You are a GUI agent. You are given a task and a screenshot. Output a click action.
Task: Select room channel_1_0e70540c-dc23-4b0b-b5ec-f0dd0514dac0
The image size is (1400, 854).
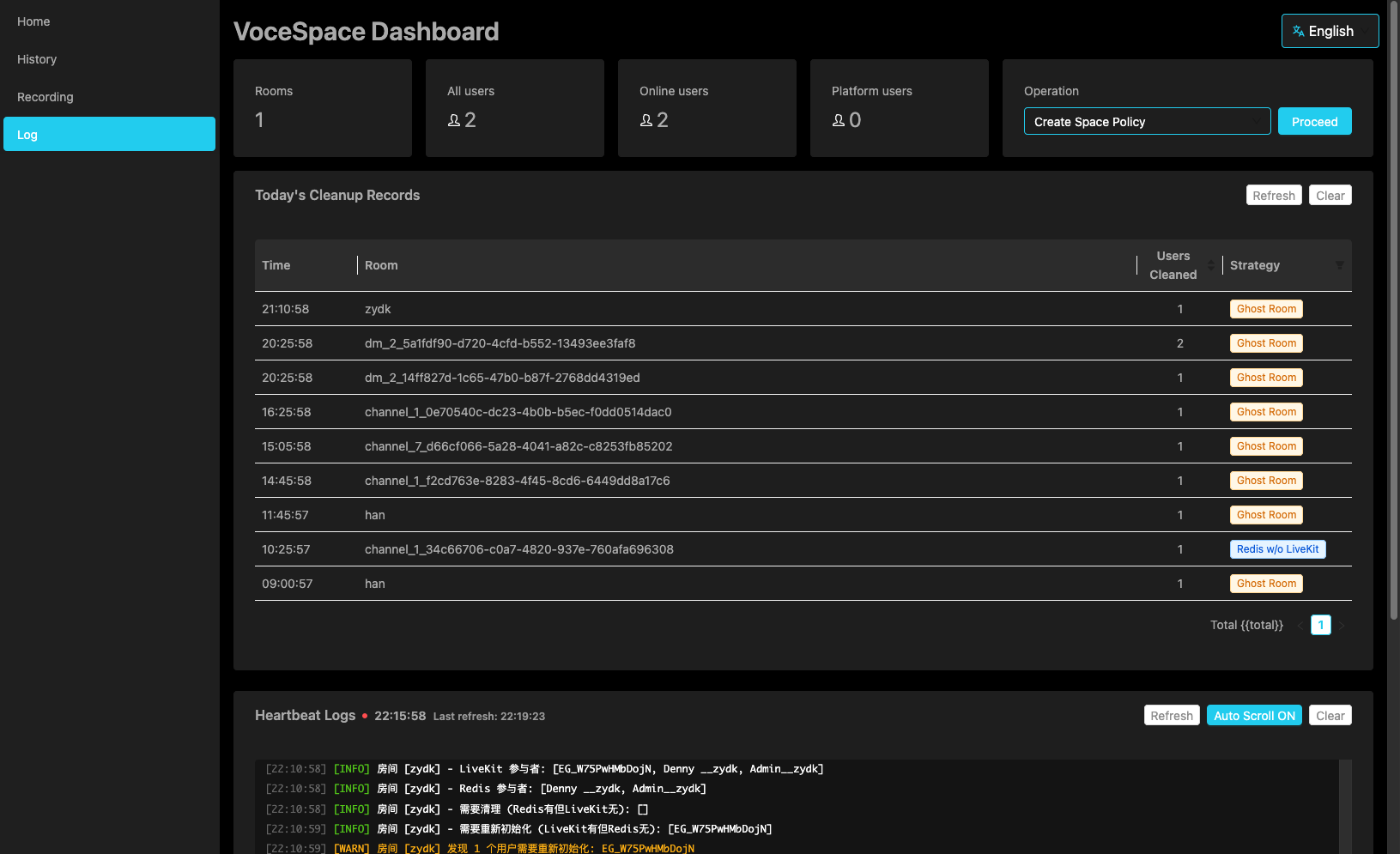click(518, 412)
